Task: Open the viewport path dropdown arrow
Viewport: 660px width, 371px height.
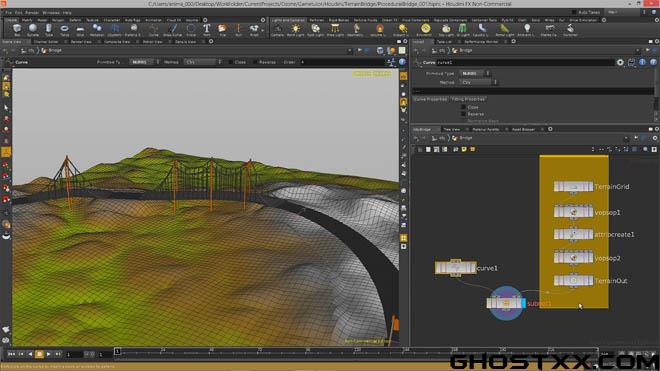Action: [349, 51]
